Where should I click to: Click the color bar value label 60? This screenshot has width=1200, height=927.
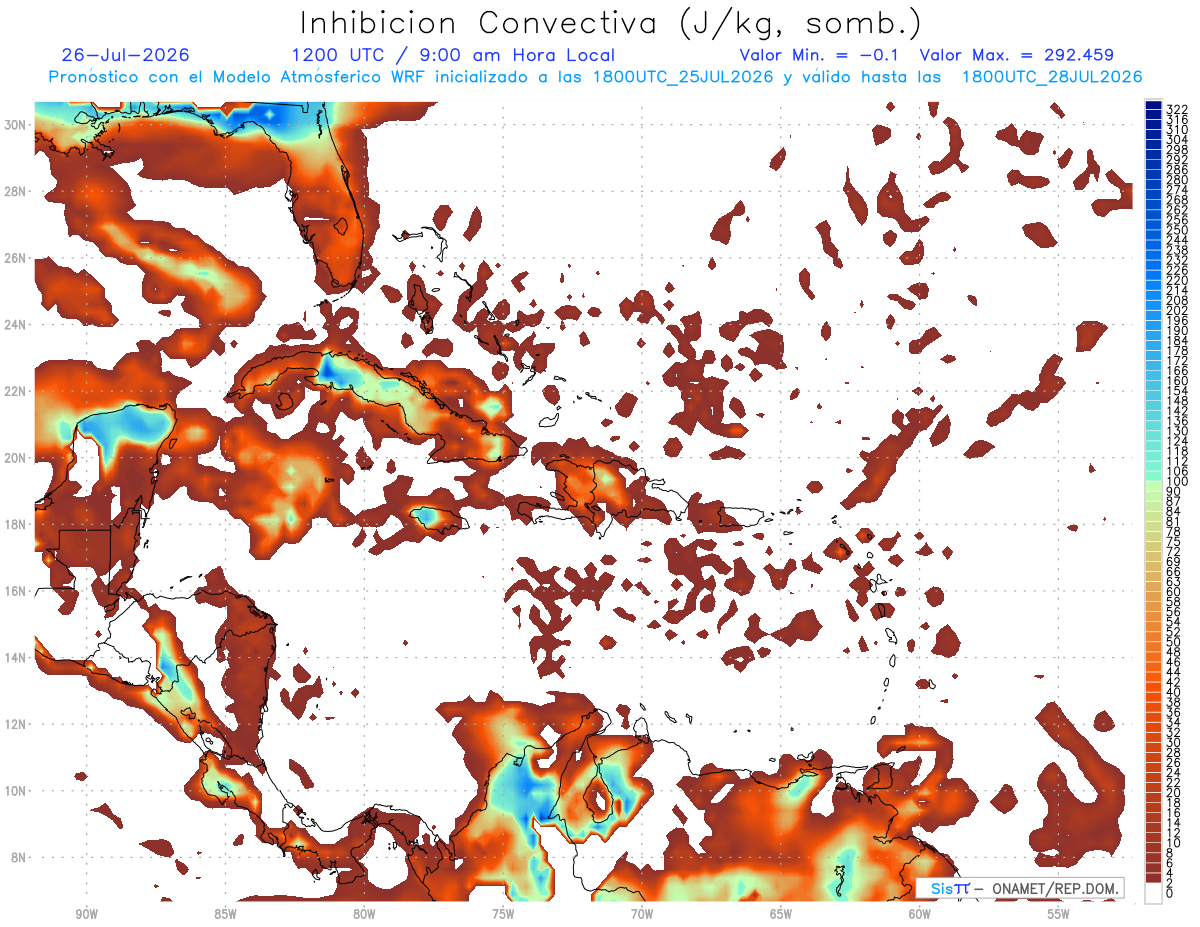coord(1174,592)
